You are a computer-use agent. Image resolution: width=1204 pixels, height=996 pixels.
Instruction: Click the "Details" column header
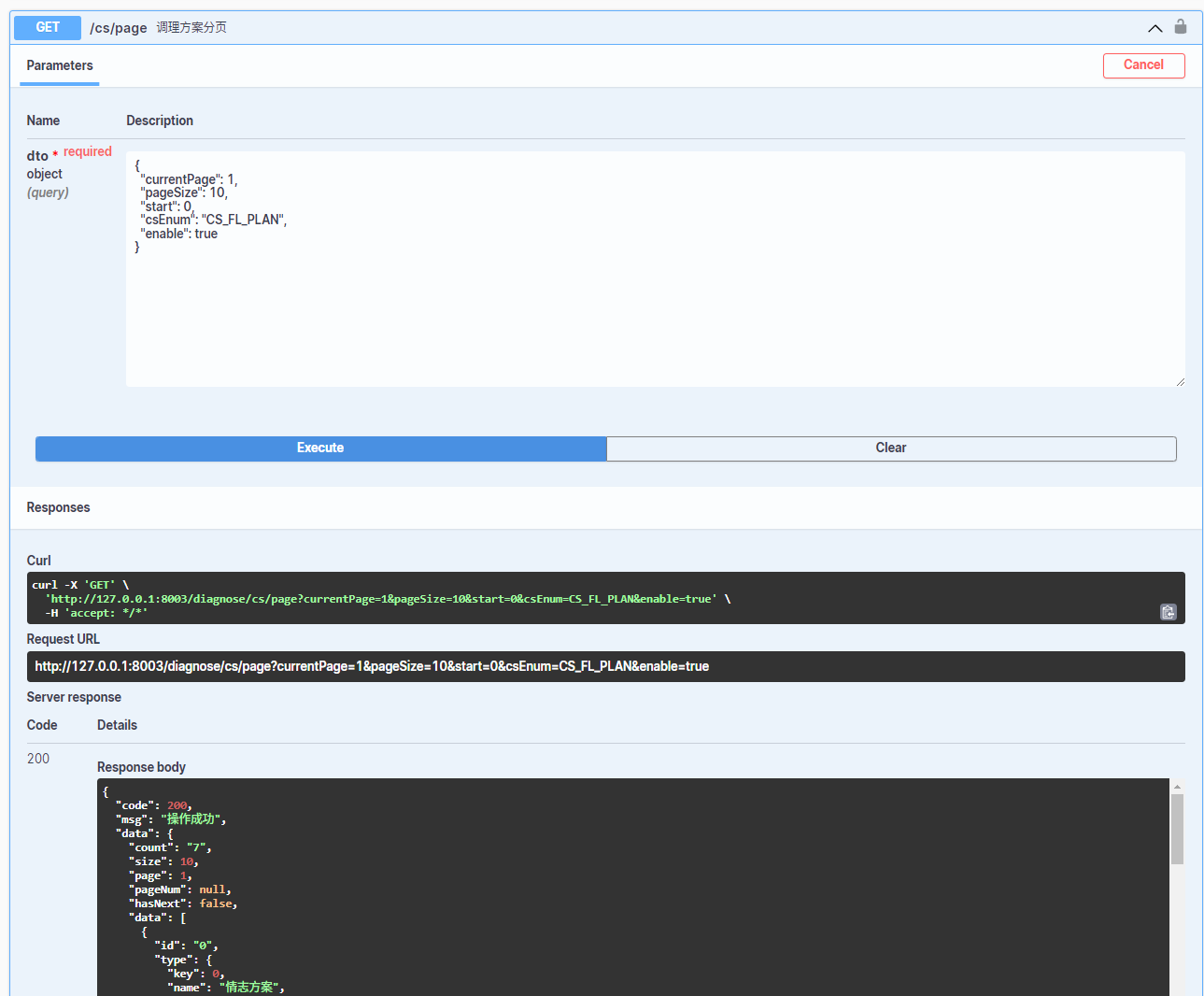(117, 725)
